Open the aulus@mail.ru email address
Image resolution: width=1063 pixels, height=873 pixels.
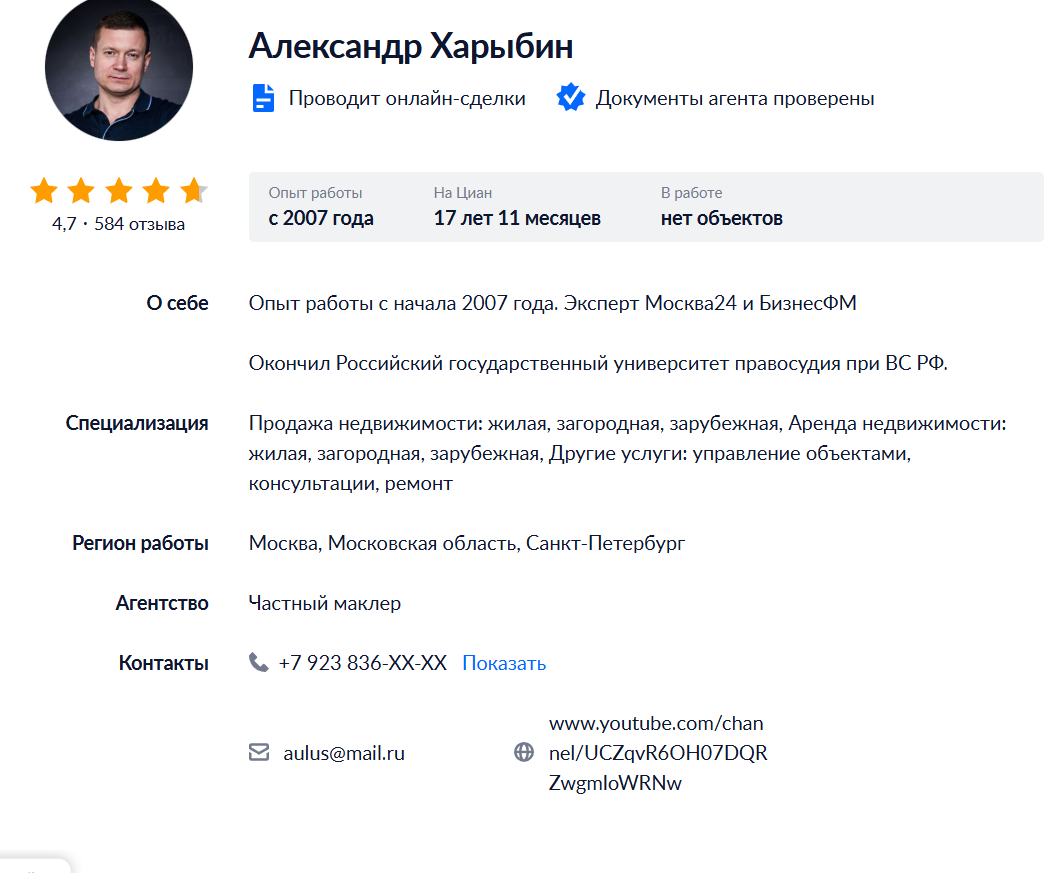(x=344, y=753)
